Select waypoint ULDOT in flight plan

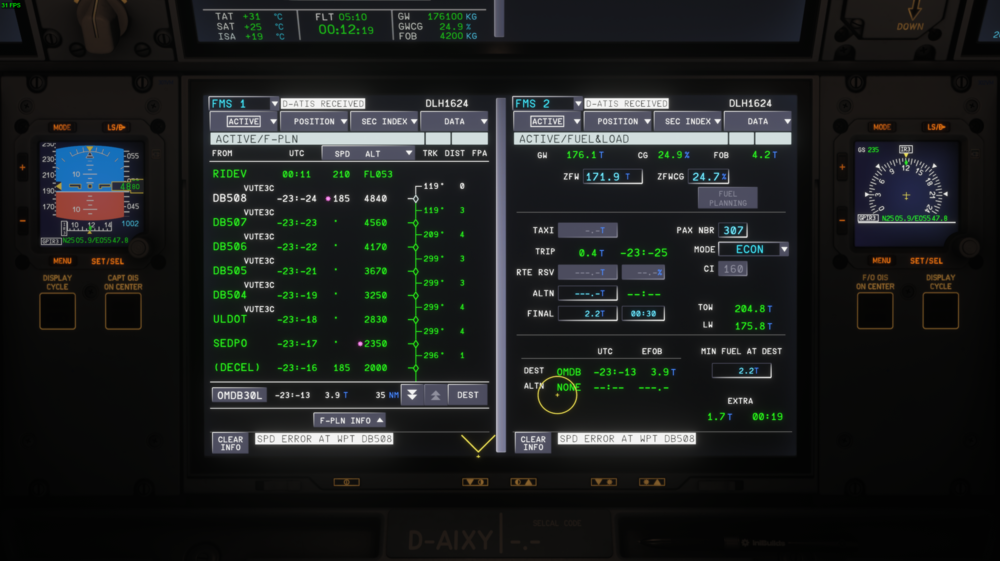click(230, 319)
